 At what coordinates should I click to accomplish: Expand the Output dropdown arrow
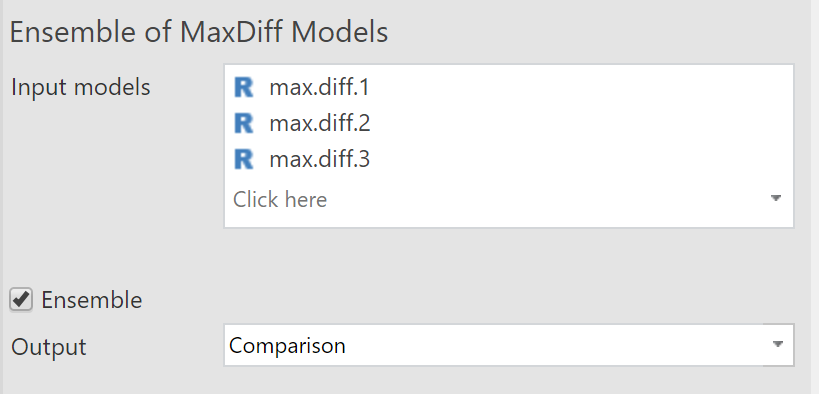pos(778,344)
